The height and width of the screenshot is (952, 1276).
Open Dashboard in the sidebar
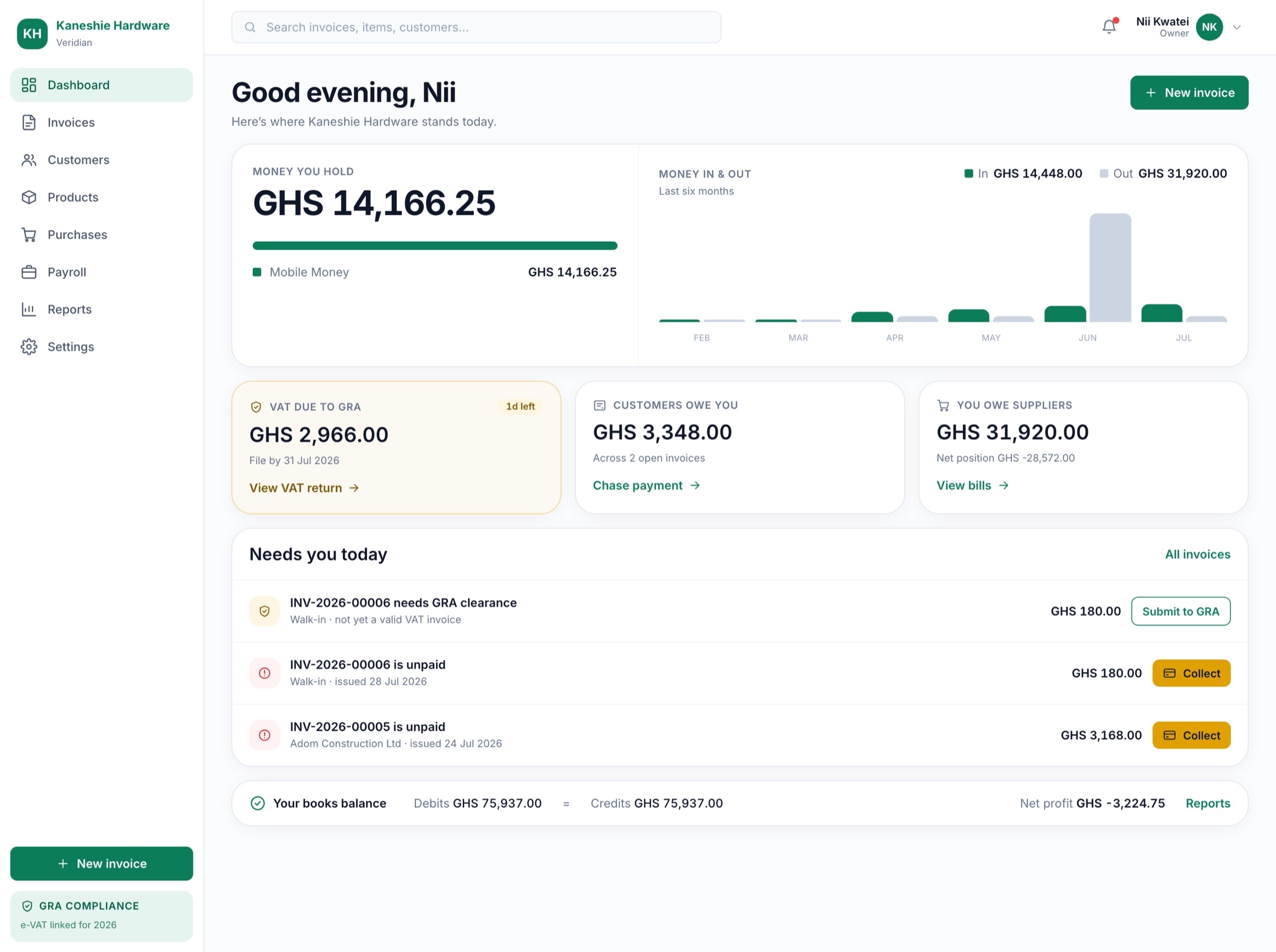(x=101, y=85)
